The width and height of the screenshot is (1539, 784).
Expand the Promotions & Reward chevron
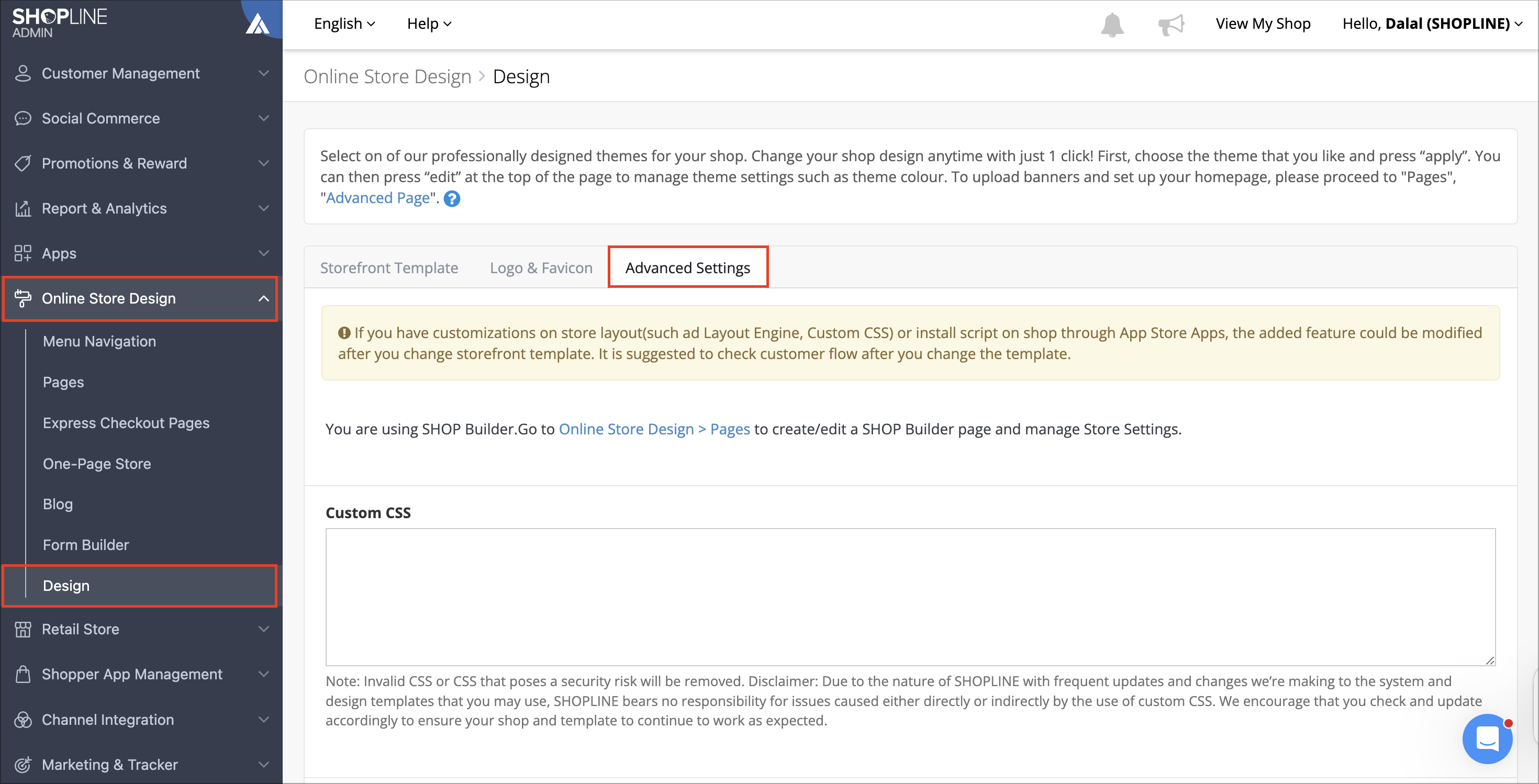tap(263, 163)
